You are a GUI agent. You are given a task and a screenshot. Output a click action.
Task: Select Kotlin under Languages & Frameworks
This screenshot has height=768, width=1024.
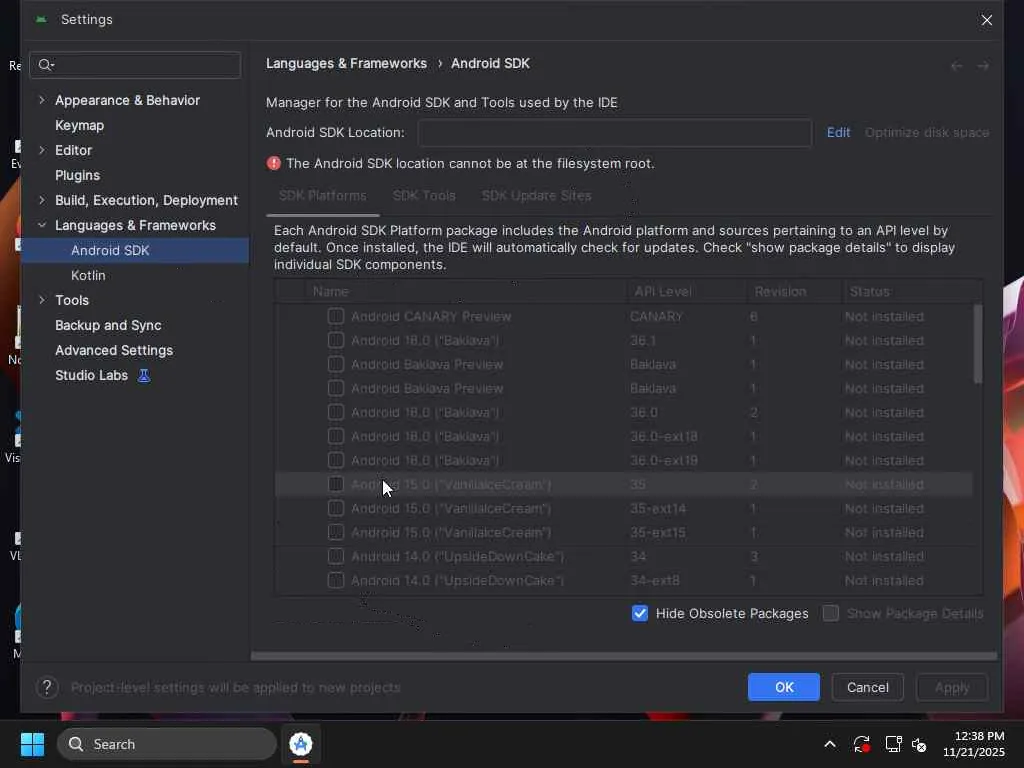[88, 276]
